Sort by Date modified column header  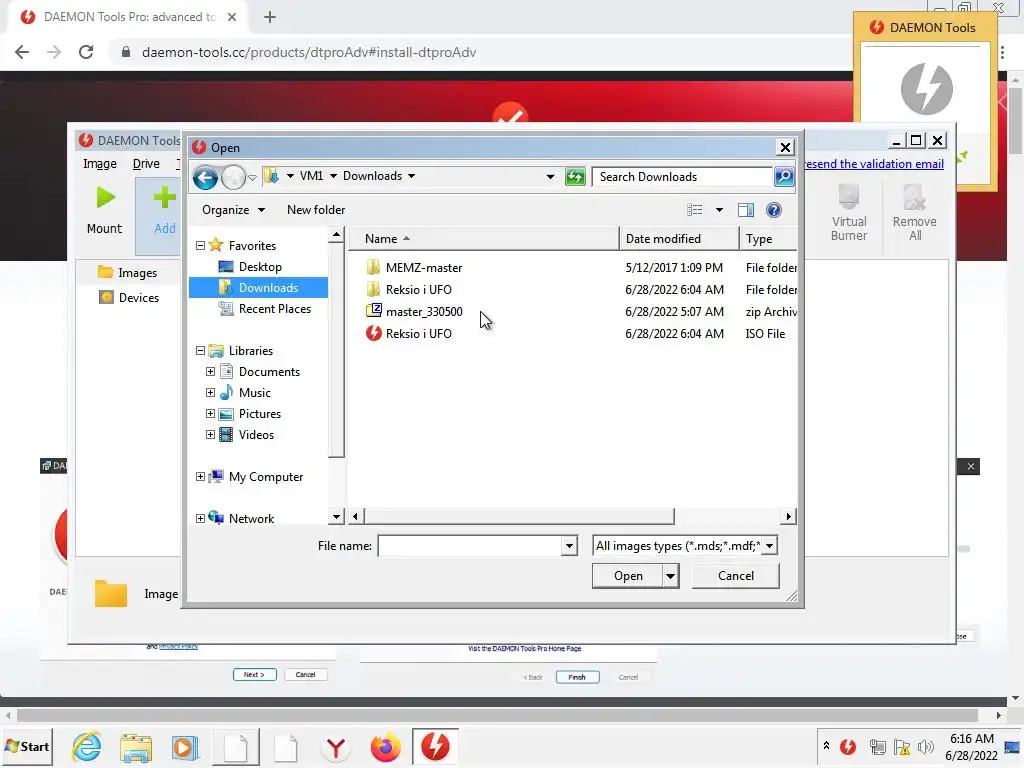[679, 239]
